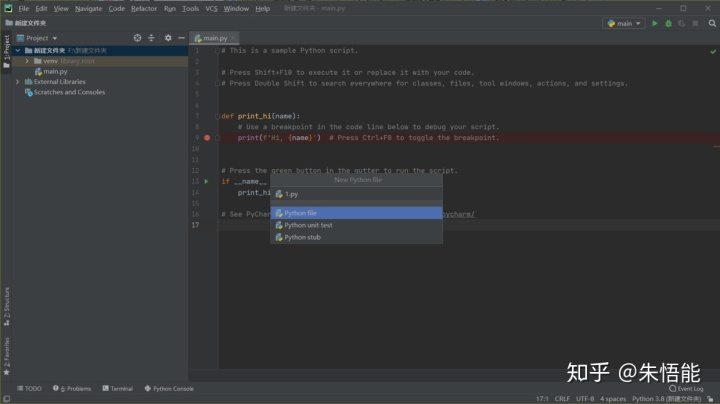Open the Code menu
720x404 pixels.
click(x=117, y=8)
